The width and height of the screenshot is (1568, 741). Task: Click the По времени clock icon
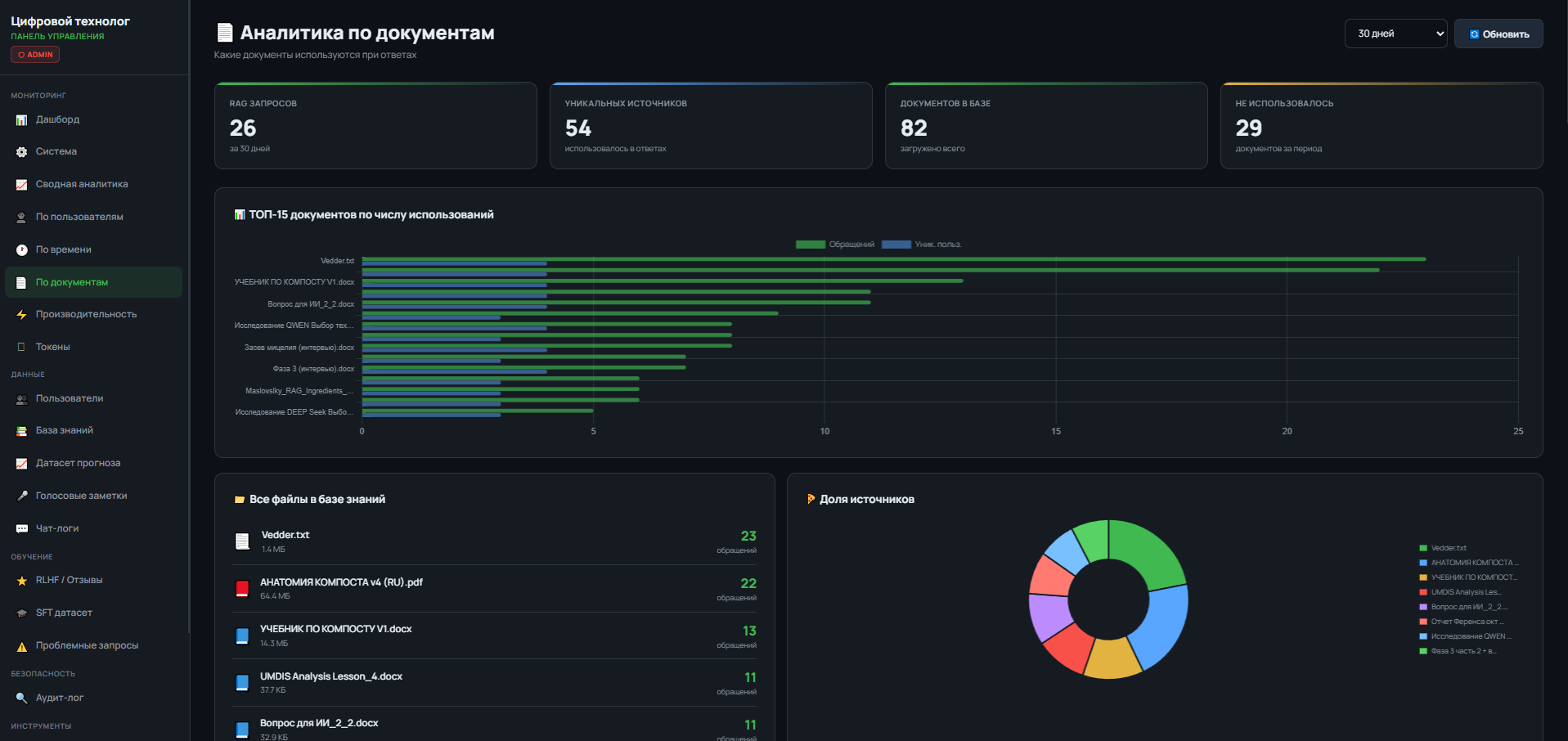[21, 250]
